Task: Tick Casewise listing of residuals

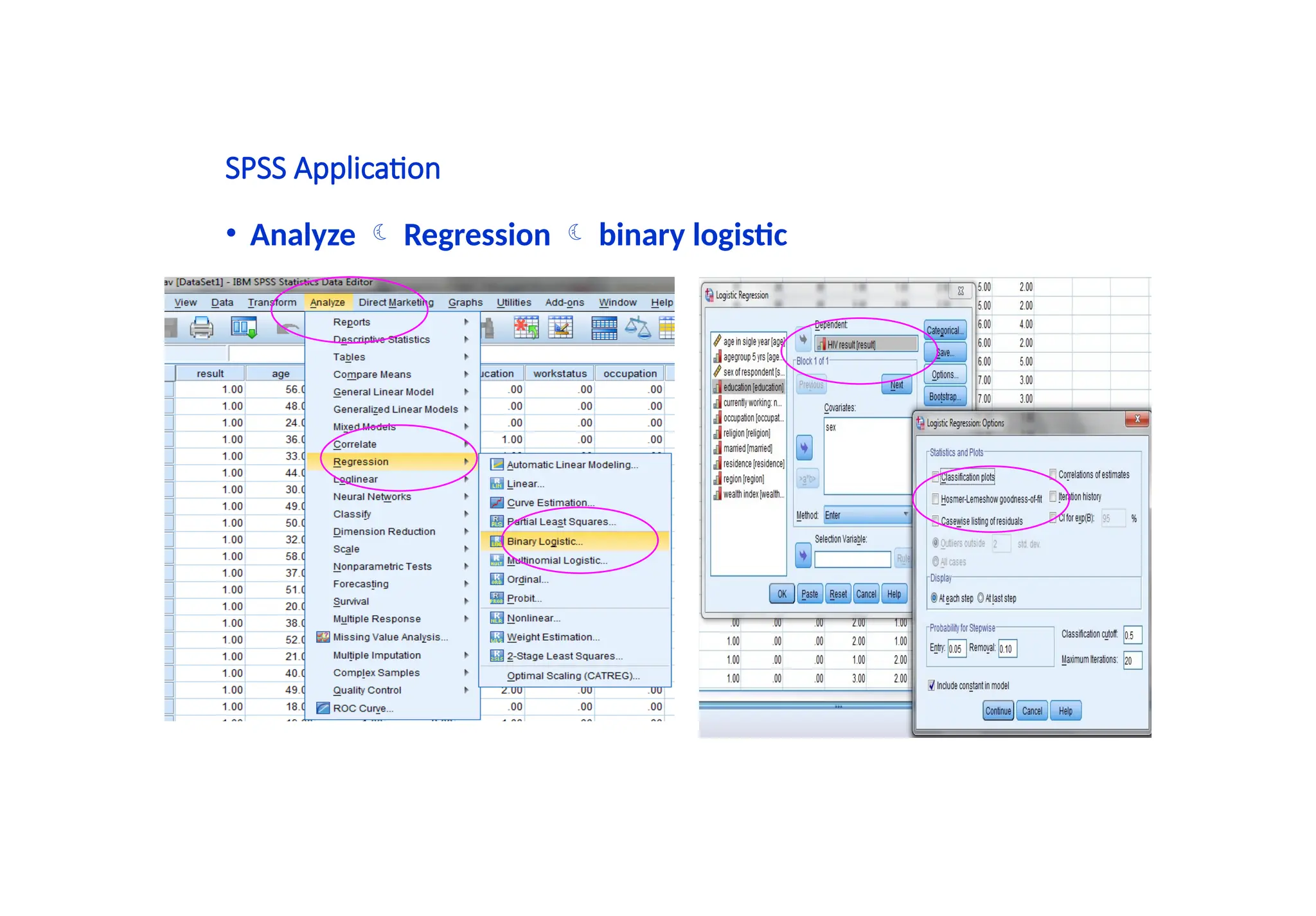Action: (936, 521)
